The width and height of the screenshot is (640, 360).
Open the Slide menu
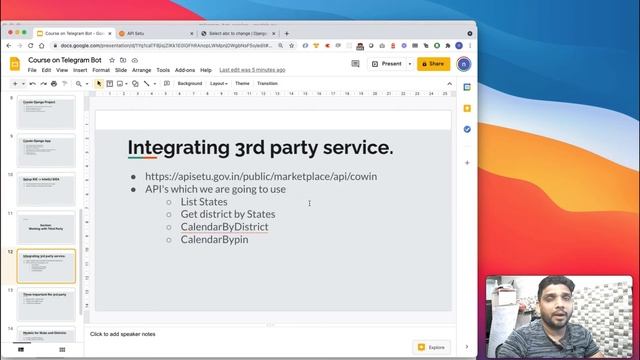pyautogui.click(x=121, y=70)
